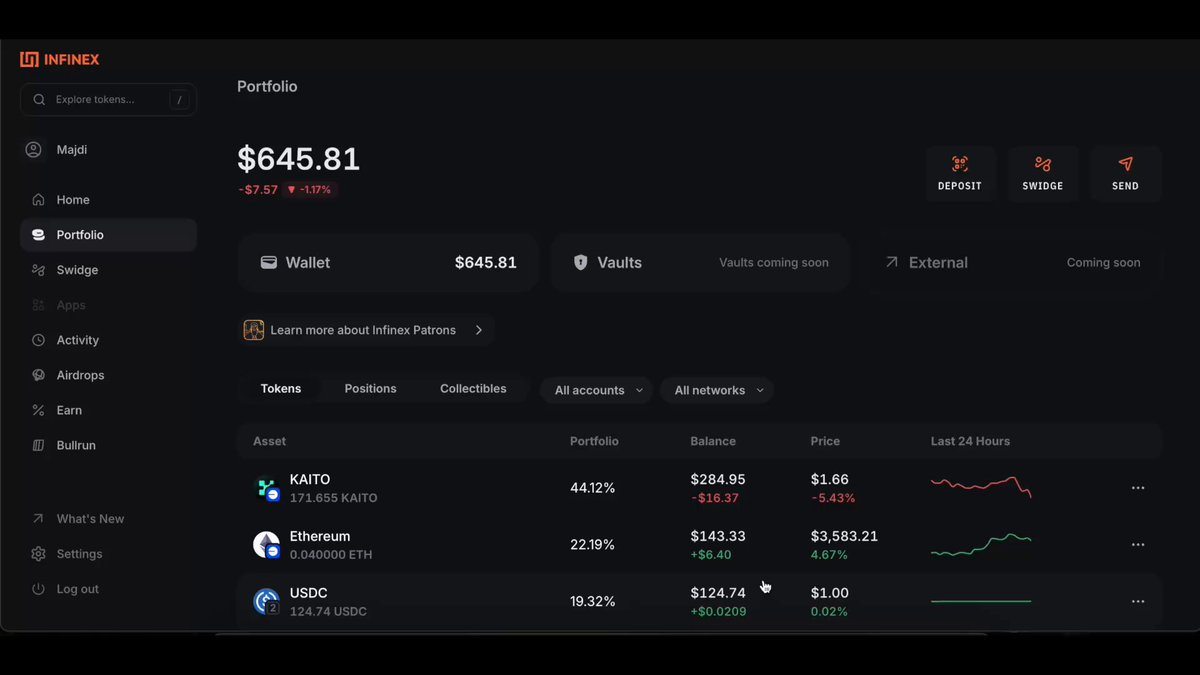
Task: Click the Bullrun icon
Action: pyautogui.click(x=38, y=445)
